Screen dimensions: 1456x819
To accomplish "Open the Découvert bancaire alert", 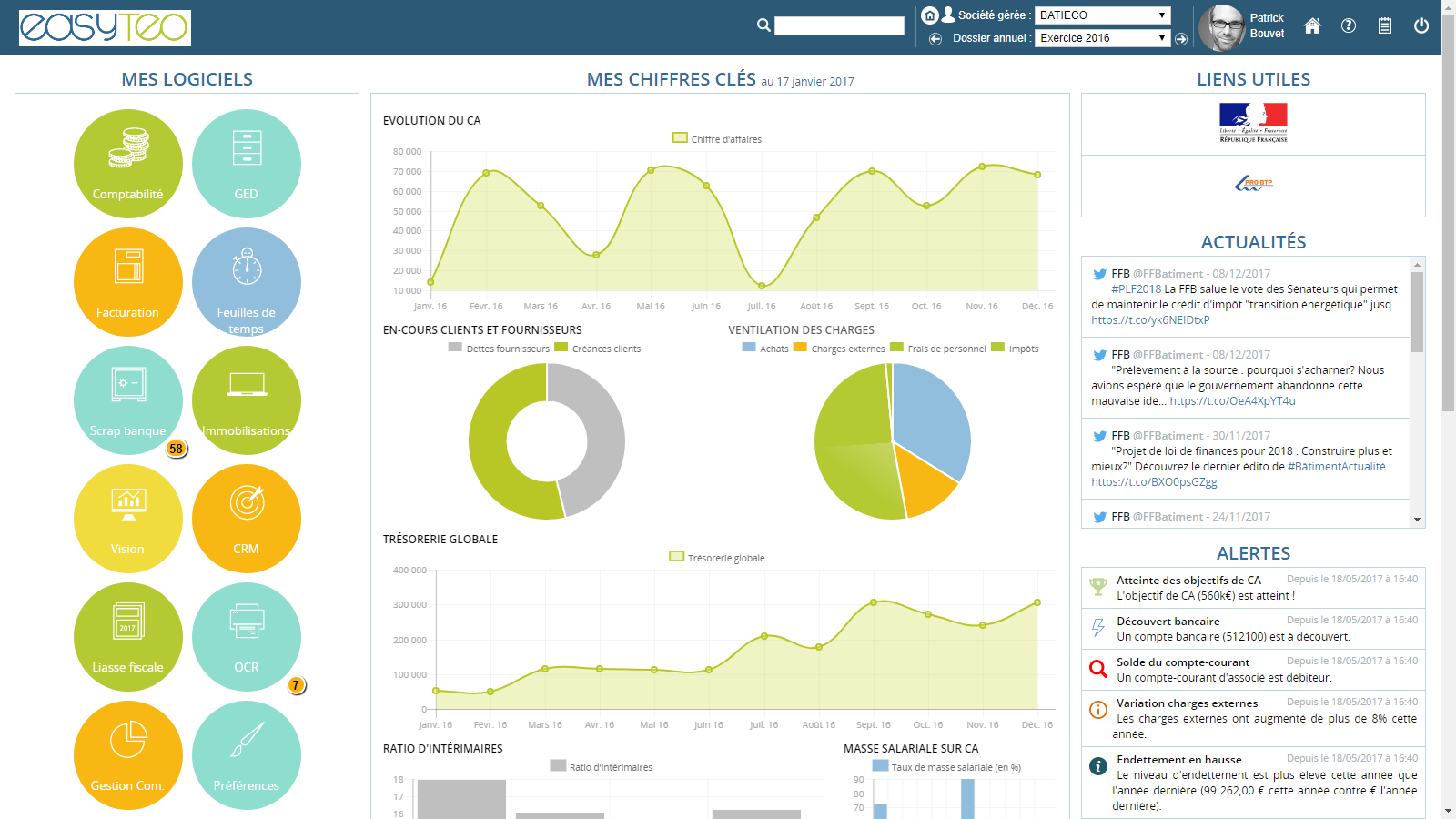I will pyautogui.click(x=1168, y=622).
